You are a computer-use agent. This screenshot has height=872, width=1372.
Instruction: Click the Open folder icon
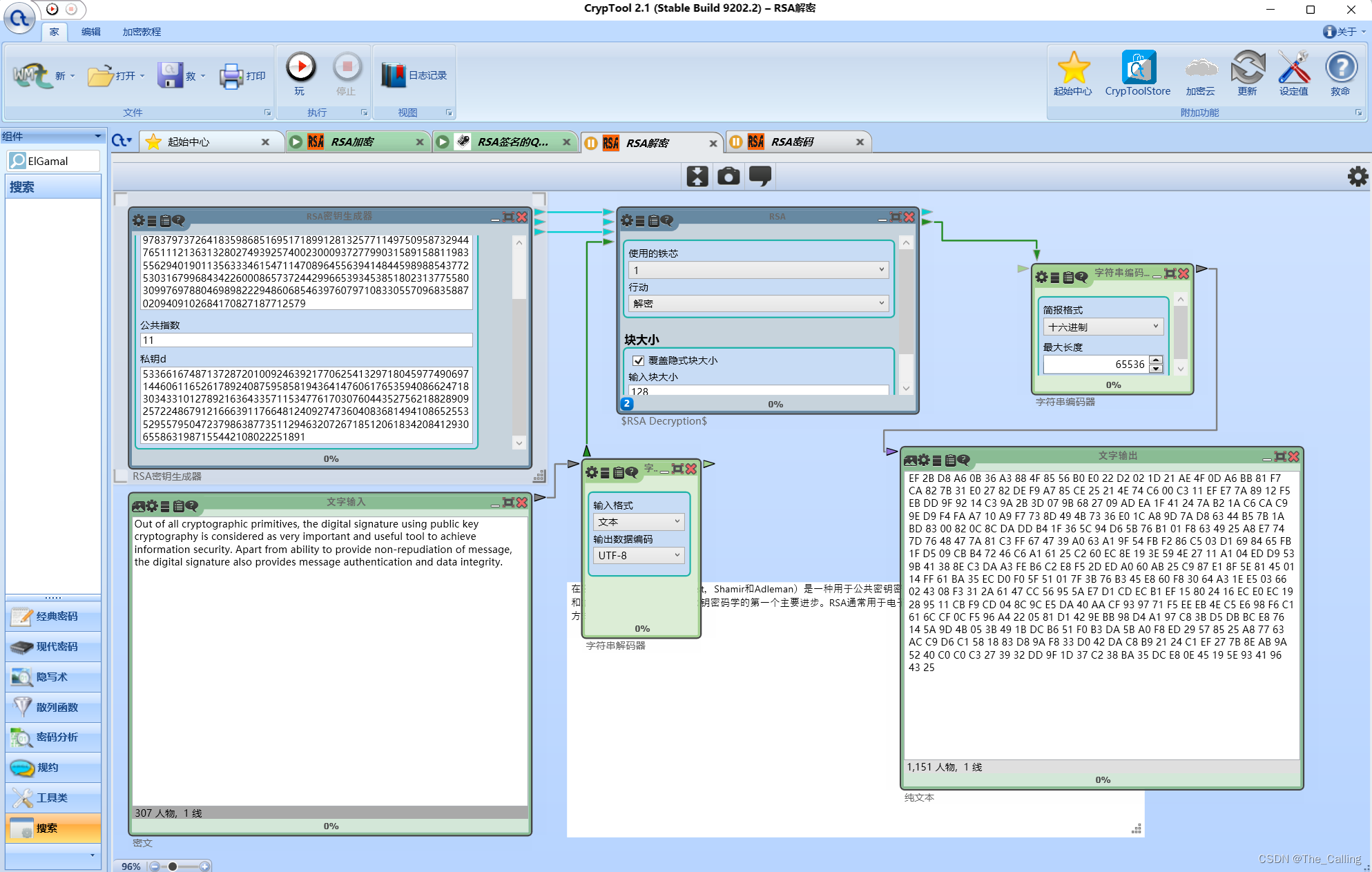coord(101,75)
